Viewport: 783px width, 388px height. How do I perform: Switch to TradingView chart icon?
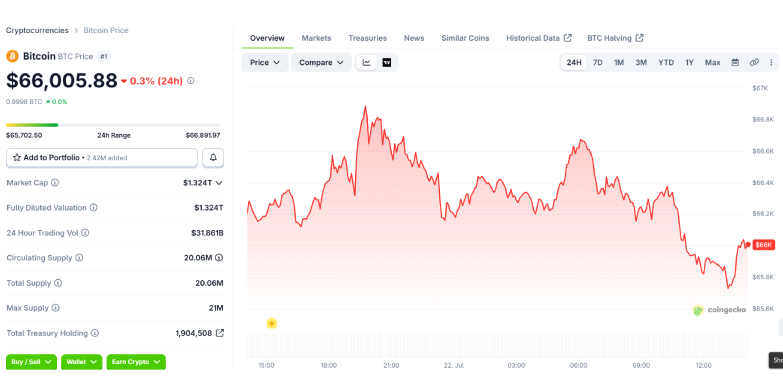(387, 62)
